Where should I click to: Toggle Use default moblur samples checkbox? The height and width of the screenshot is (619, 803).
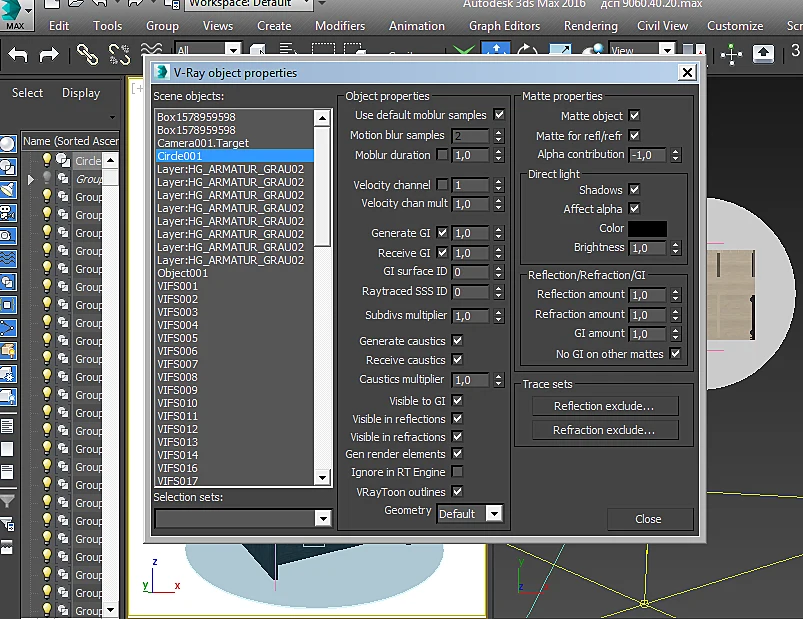(x=499, y=115)
